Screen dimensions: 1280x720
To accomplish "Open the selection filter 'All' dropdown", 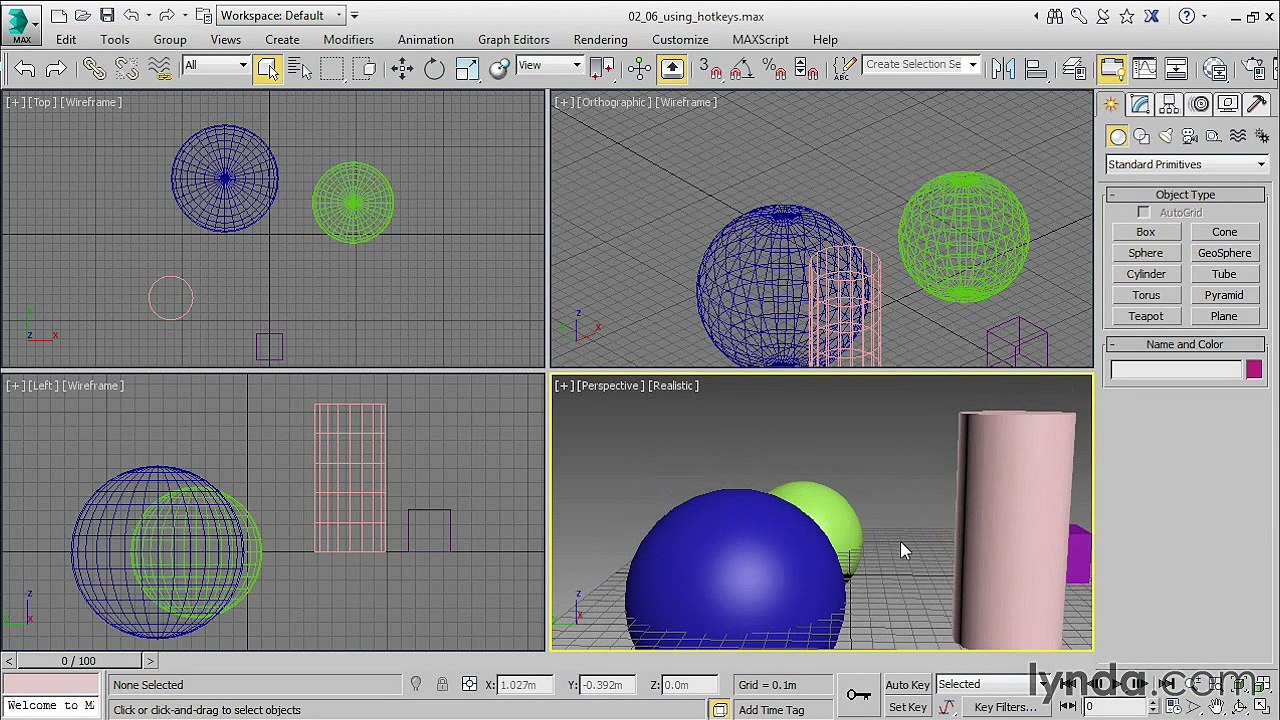I will pyautogui.click(x=215, y=65).
